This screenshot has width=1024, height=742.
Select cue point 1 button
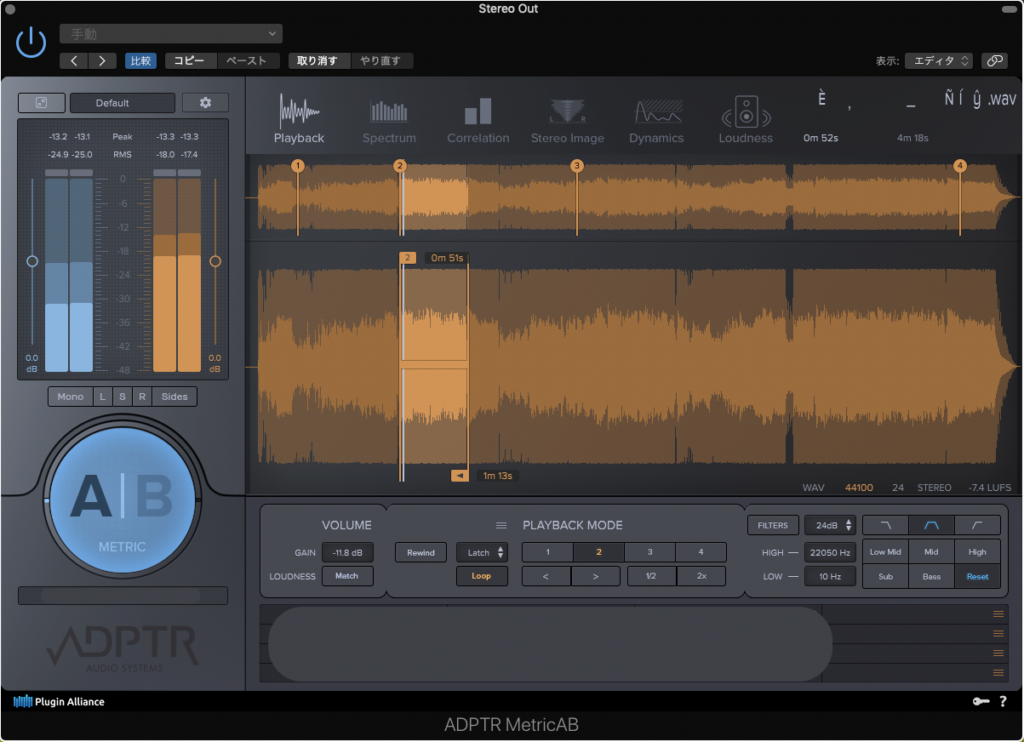(x=547, y=553)
